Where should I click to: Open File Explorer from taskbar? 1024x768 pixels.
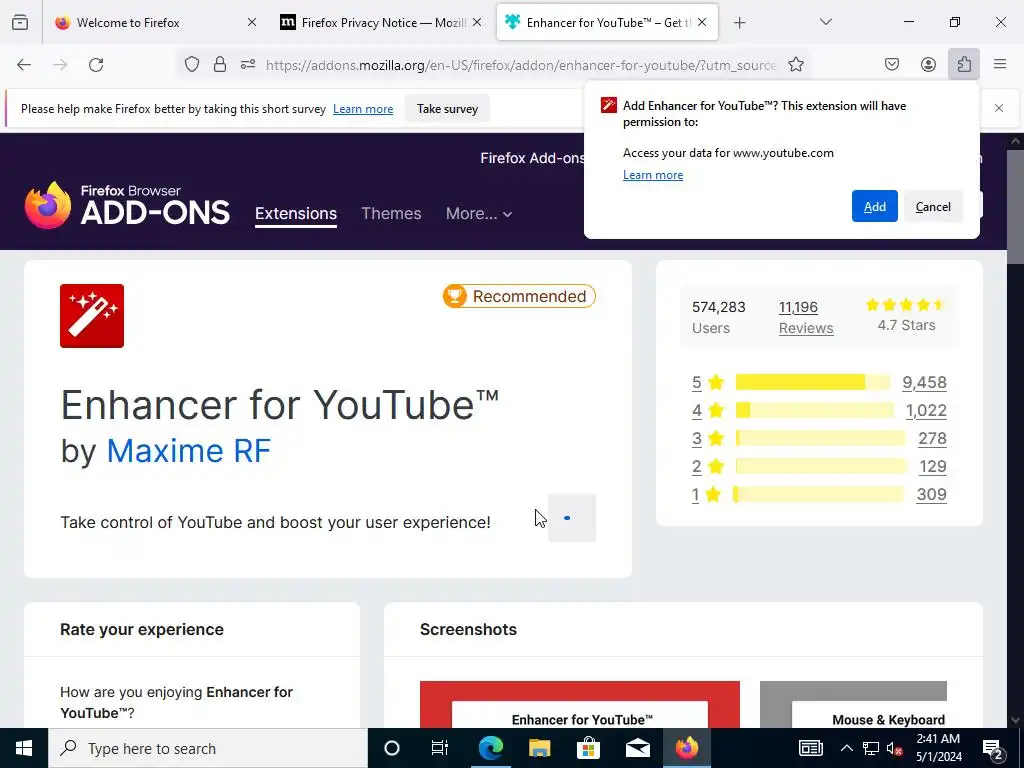coord(539,748)
